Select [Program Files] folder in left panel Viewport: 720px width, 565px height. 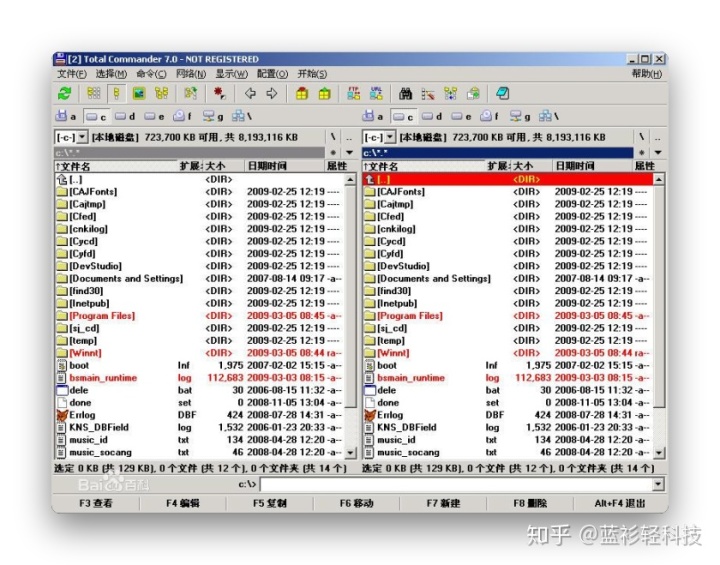(198, 316)
